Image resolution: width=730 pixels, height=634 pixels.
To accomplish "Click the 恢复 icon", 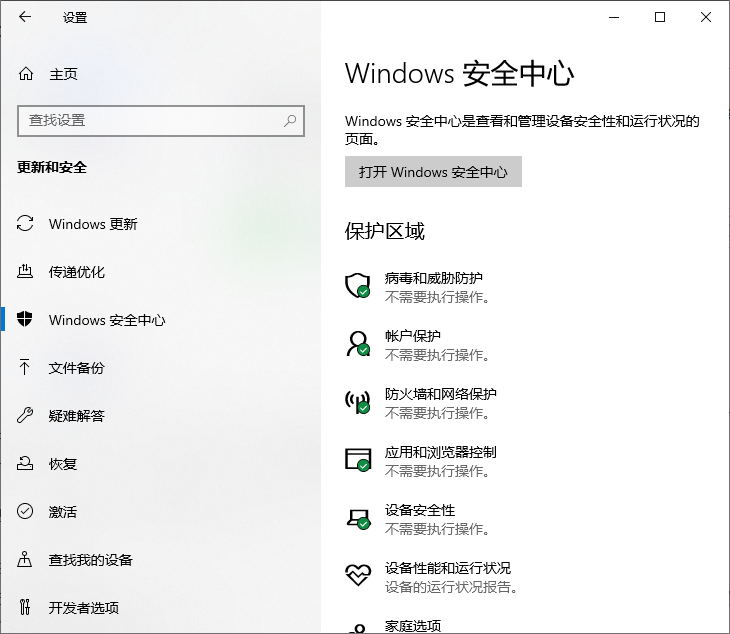I will click(25, 463).
